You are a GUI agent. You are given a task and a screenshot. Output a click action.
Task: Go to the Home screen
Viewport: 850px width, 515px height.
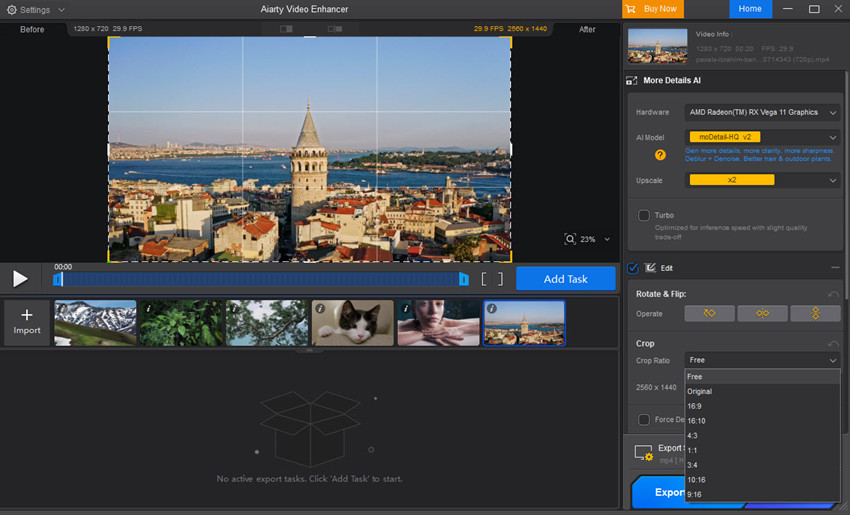tap(750, 9)
